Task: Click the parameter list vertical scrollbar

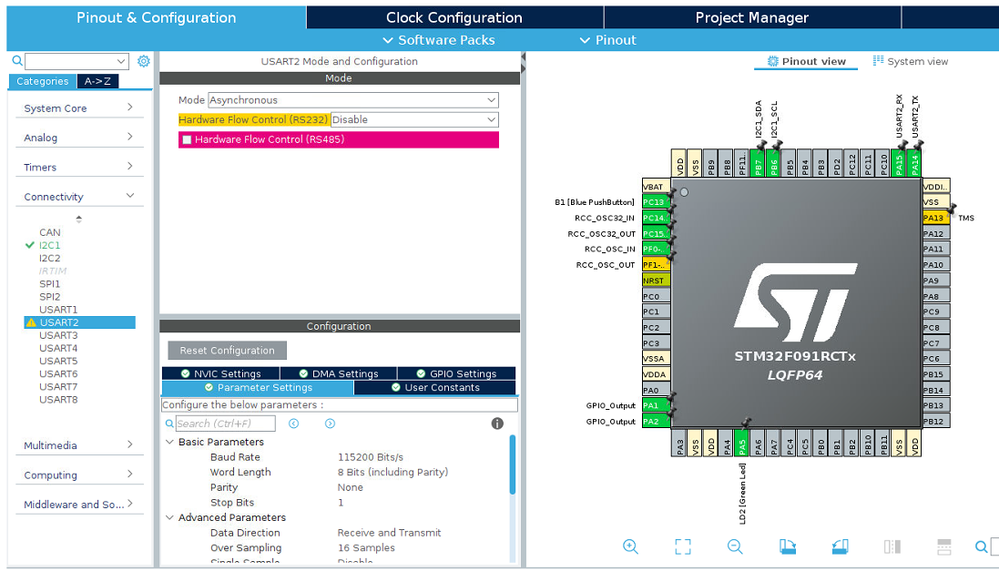Action: click(x=512, y=465)
